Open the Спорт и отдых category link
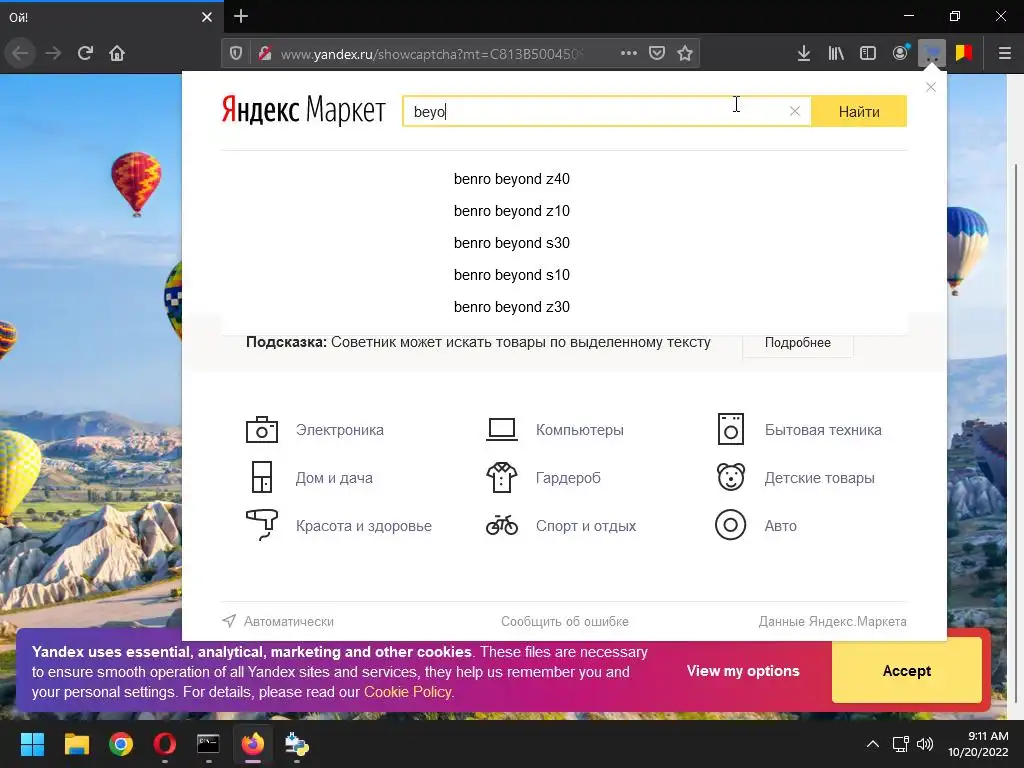 pyautogui.click(x=586, y=526)
